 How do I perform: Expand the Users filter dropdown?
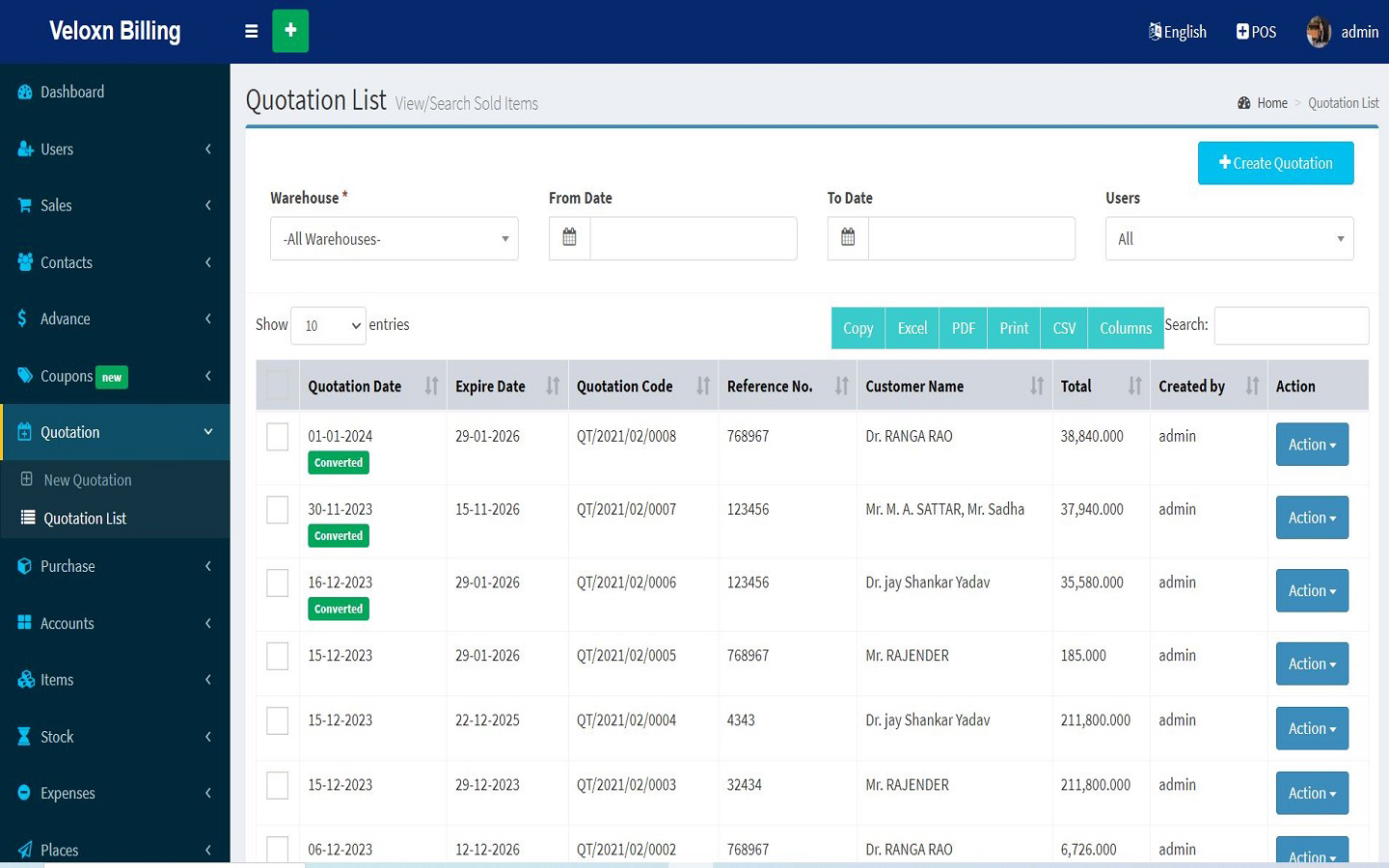[x=1229, y=238]
